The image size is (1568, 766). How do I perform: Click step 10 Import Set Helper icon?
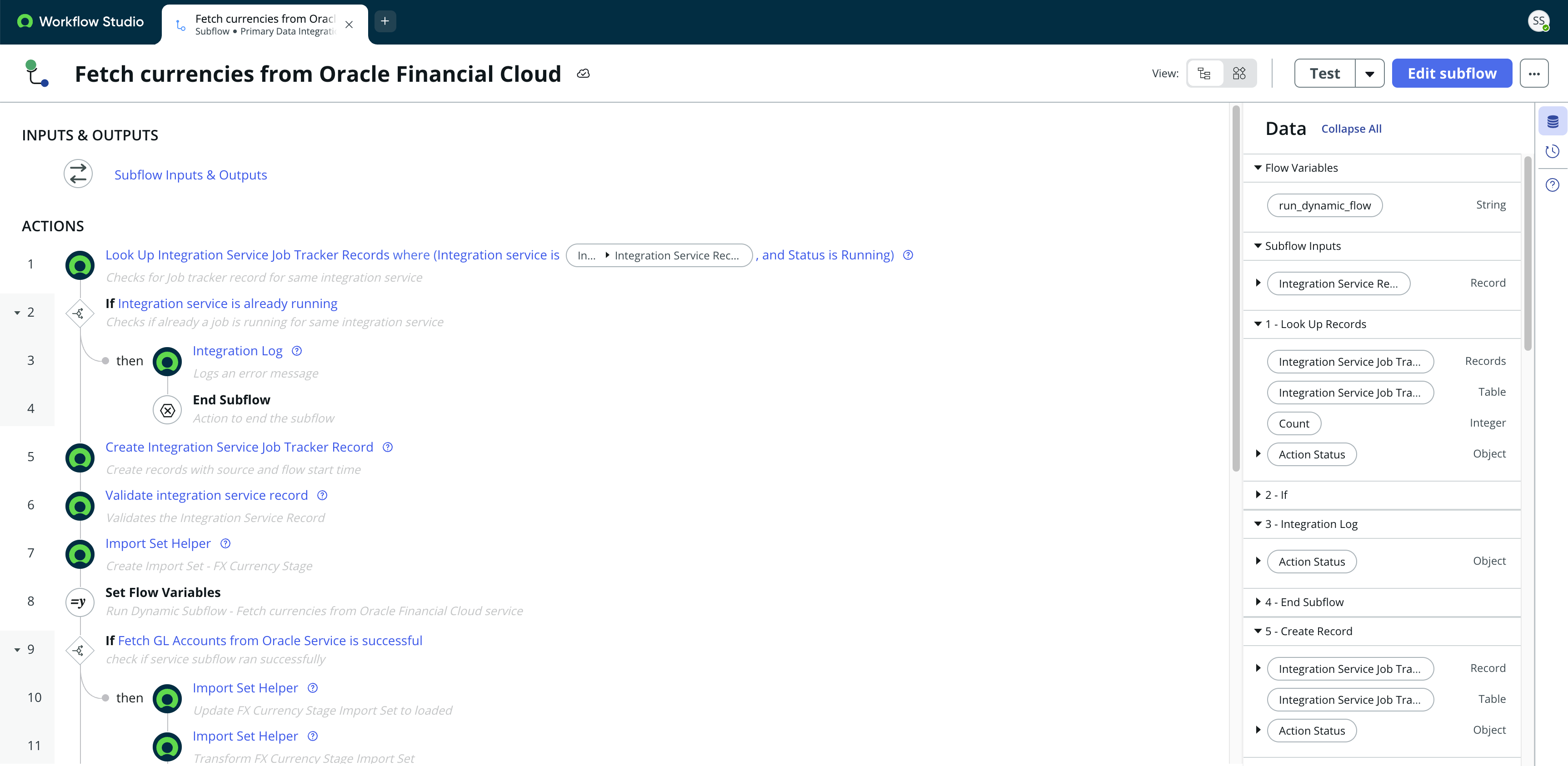click(167, 699)
